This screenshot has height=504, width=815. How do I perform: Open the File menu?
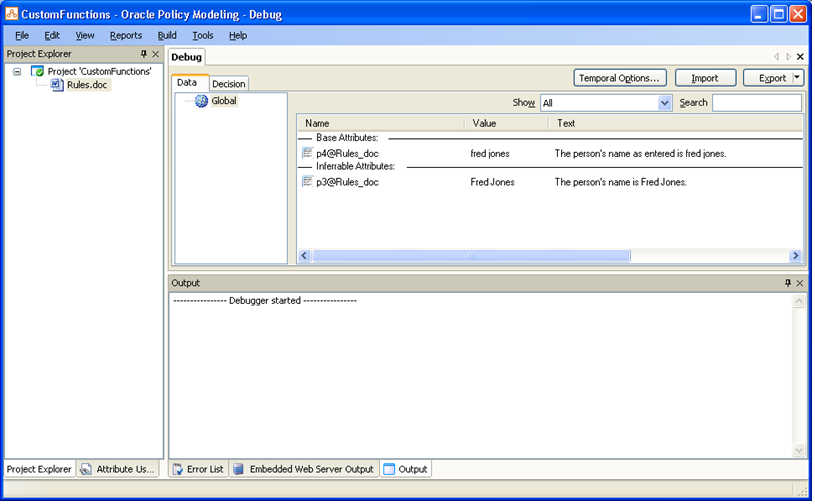pos(22,35)
